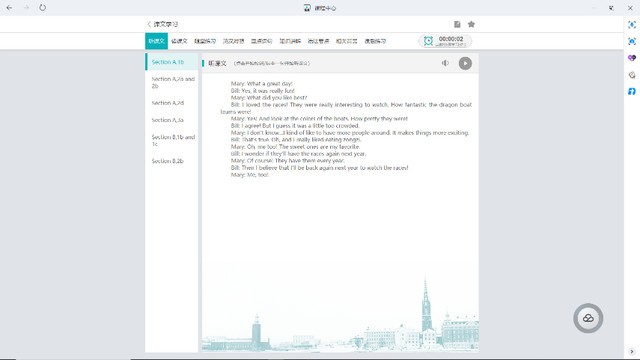This screenshot has height=360, width=640.
Task: Close the window with the X button
Action: pos(630,8)
